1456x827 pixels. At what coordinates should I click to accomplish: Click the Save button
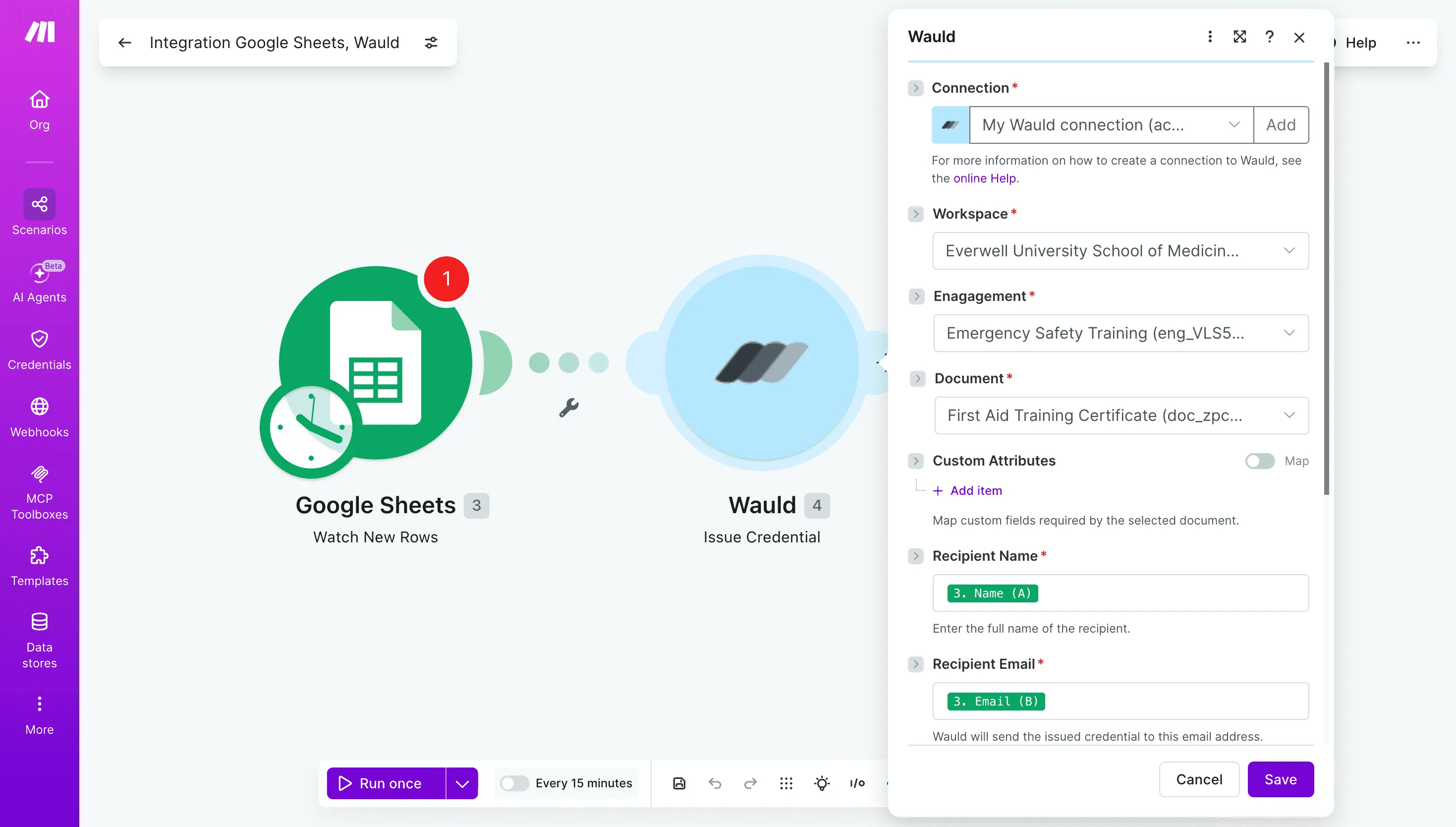click(x=1281, y=779)
